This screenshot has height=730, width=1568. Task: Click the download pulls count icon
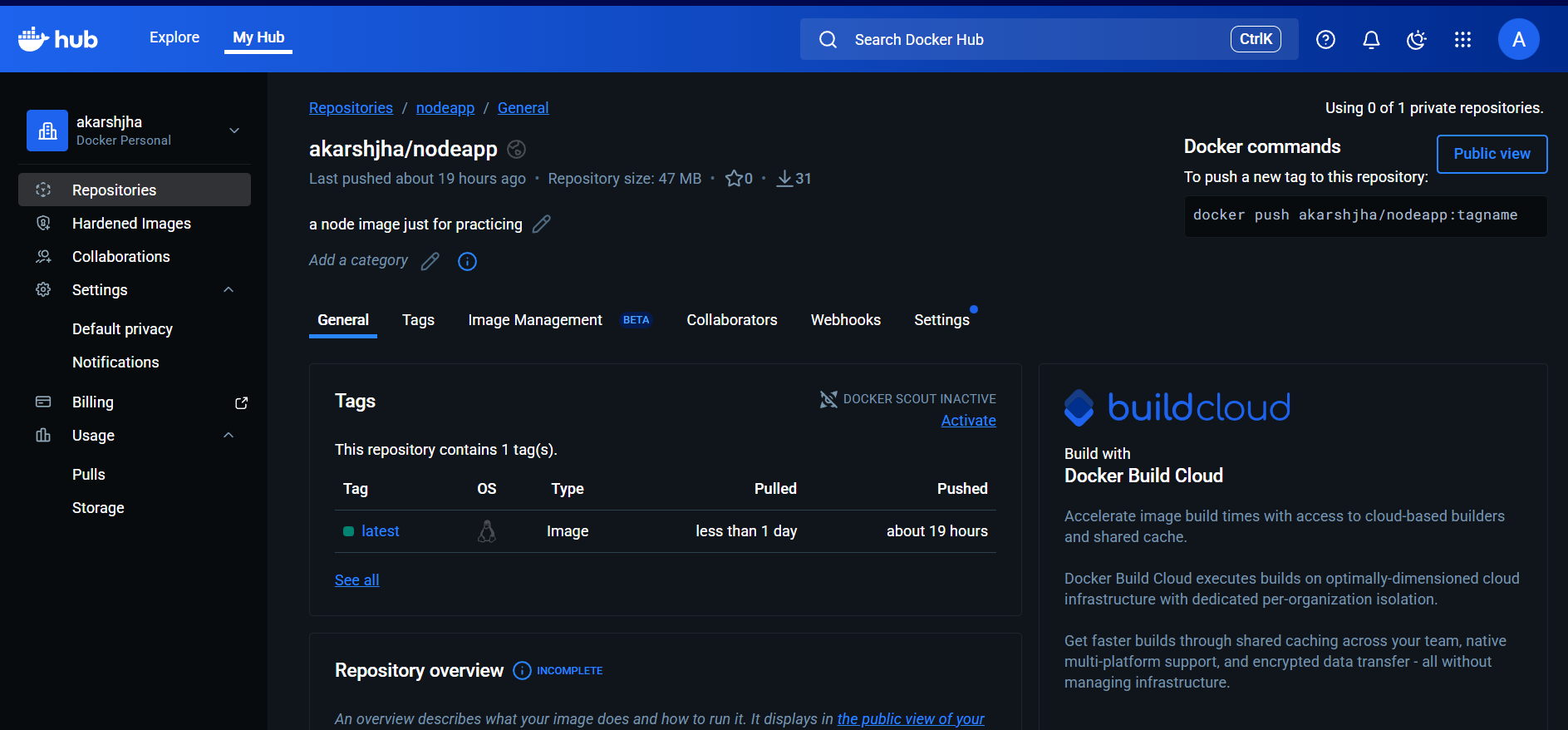[784, 178]
